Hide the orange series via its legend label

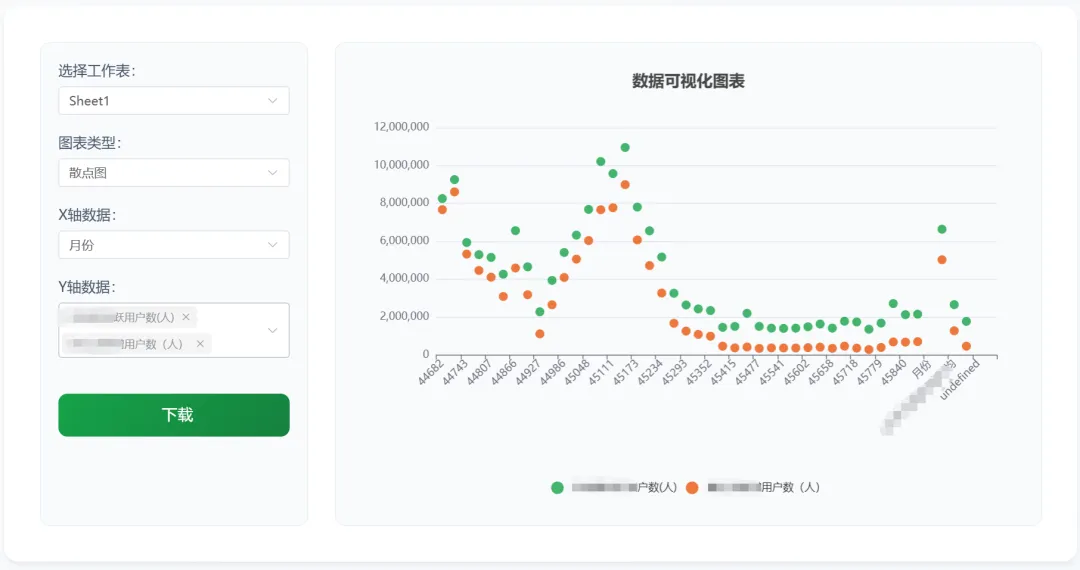tap(764, 488)
